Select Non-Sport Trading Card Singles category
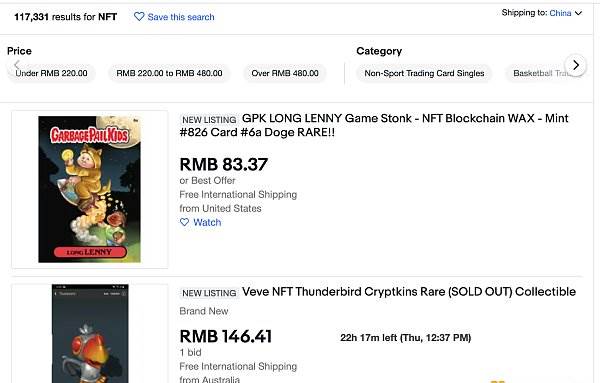 tap(424, 73)
